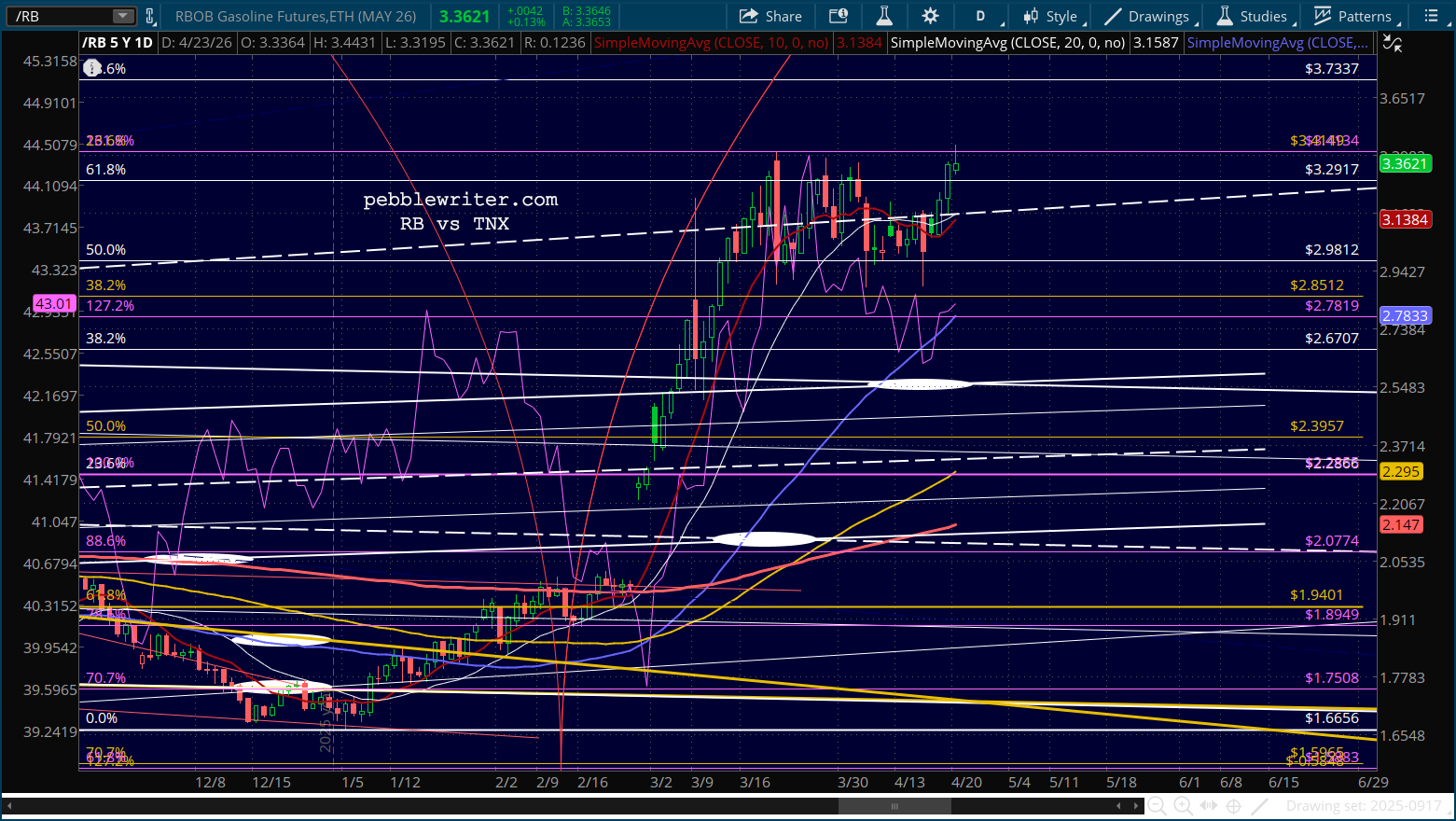
Task: Click the crosshair target icon
Action: click(1233, 806)
